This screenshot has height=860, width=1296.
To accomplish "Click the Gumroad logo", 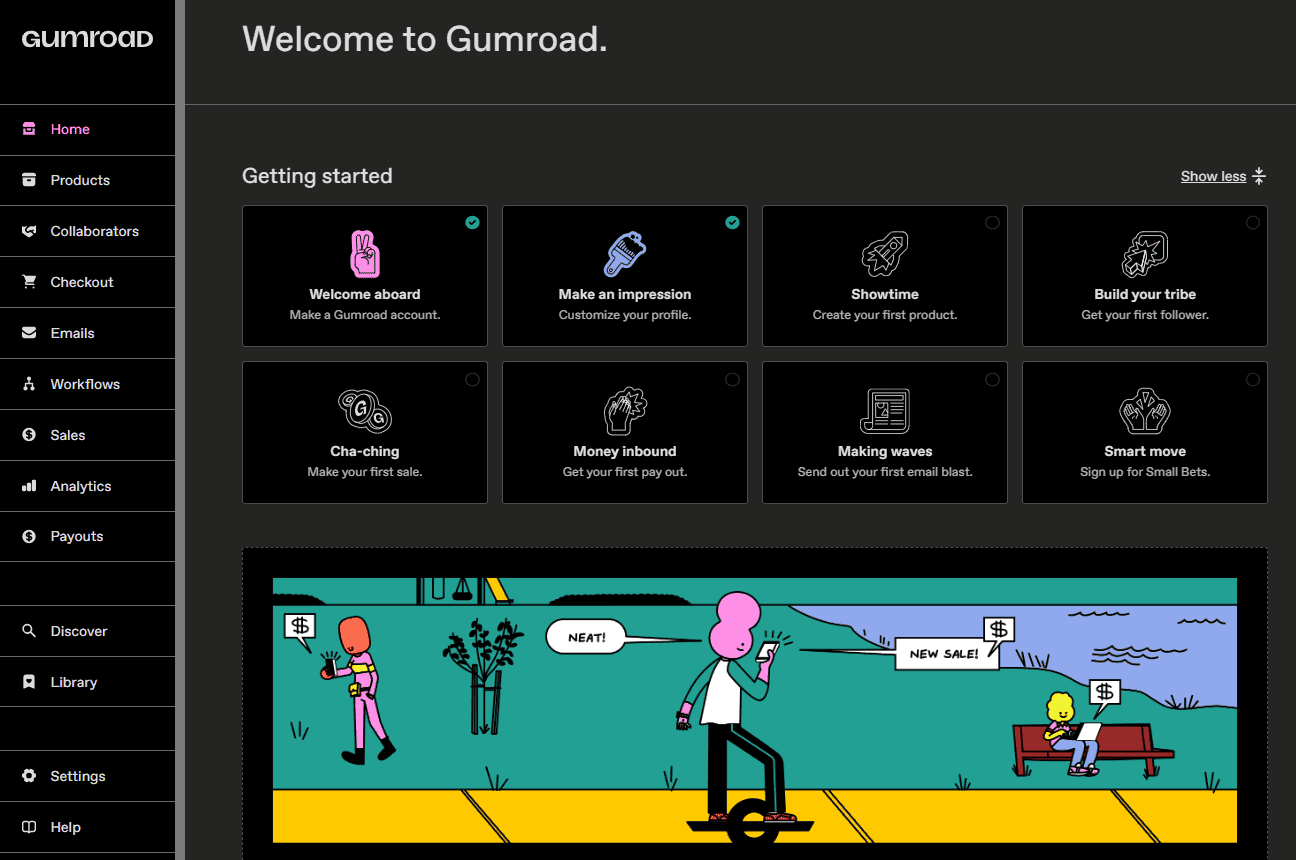I will (x=86, y=38).
